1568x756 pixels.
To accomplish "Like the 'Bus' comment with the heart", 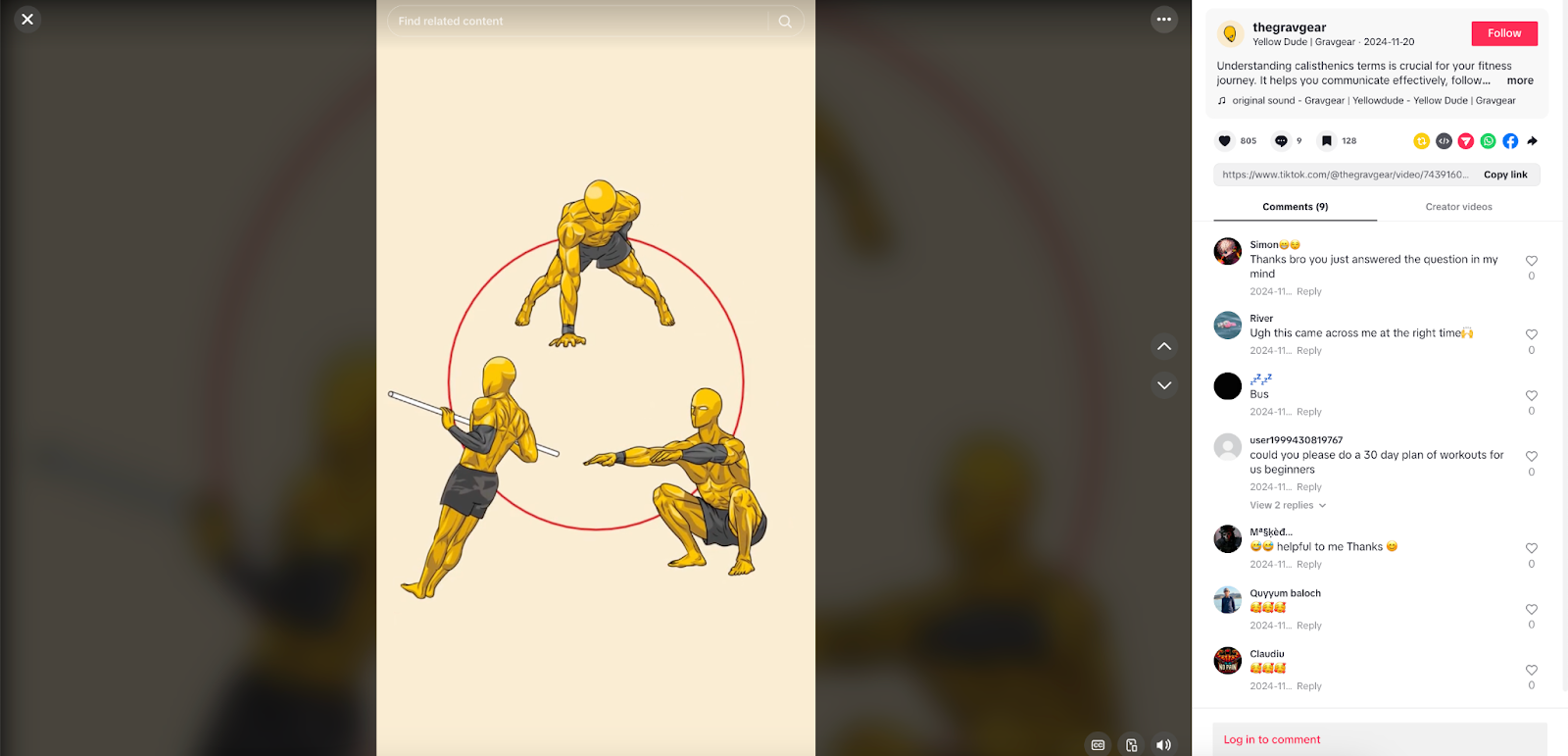I will pyautogui.click(x=1532, y=396).
